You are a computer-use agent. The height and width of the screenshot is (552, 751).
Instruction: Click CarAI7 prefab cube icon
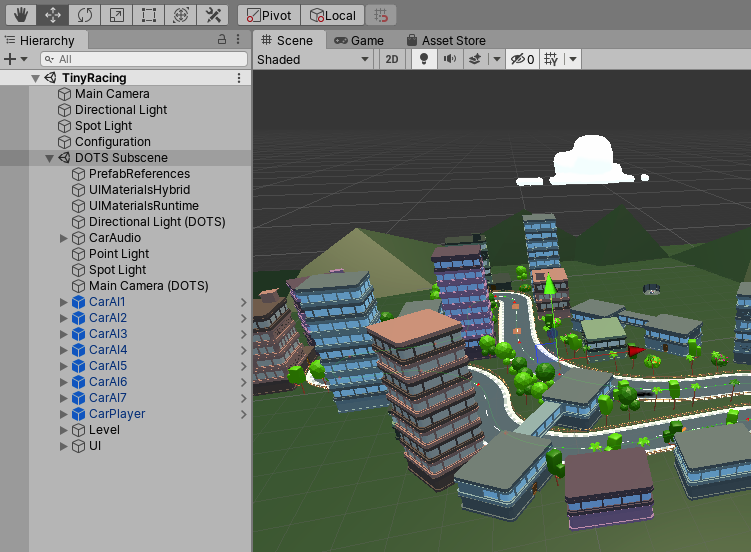click(78, 398)
